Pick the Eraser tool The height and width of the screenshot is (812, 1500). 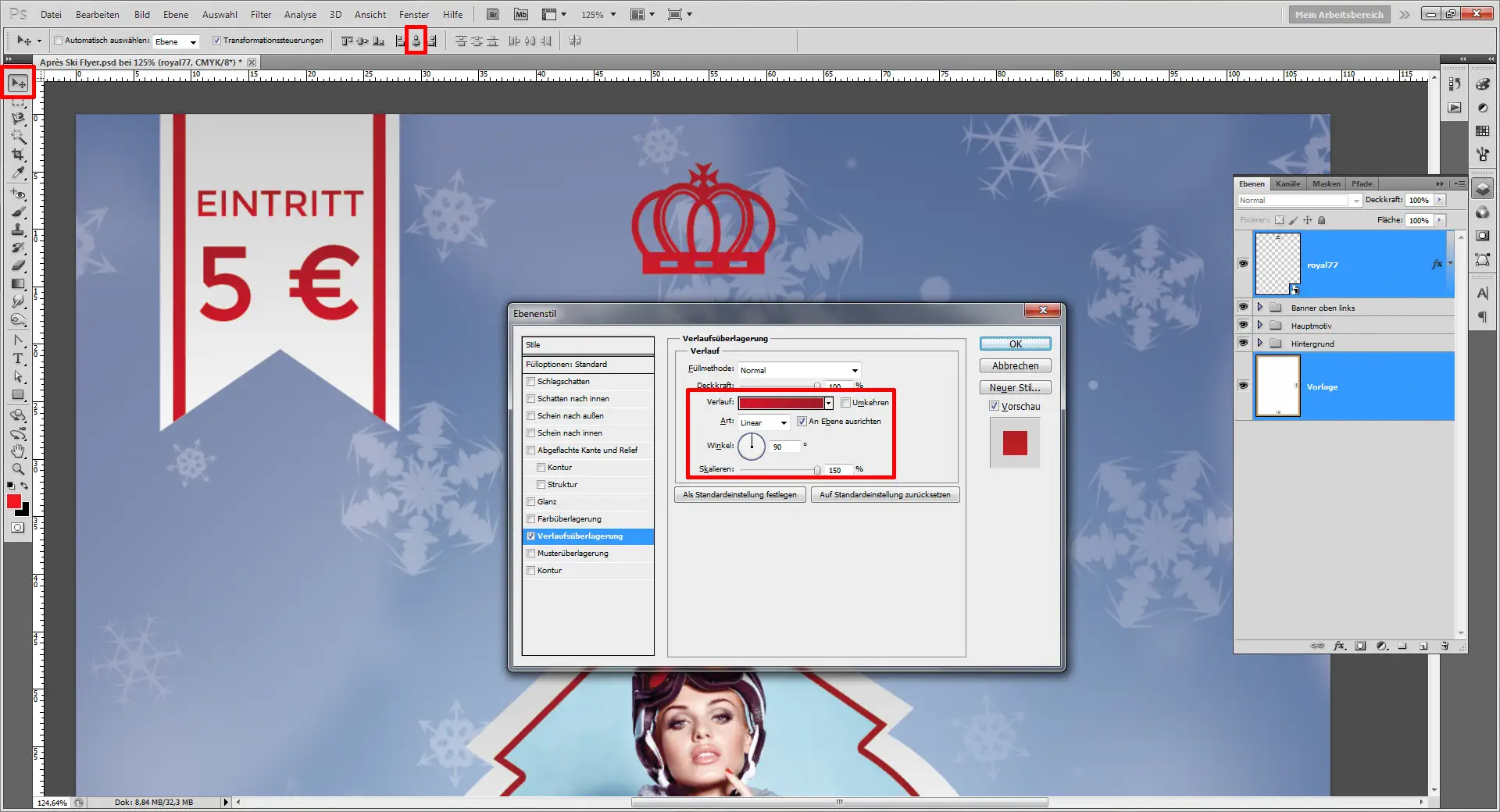18,266
